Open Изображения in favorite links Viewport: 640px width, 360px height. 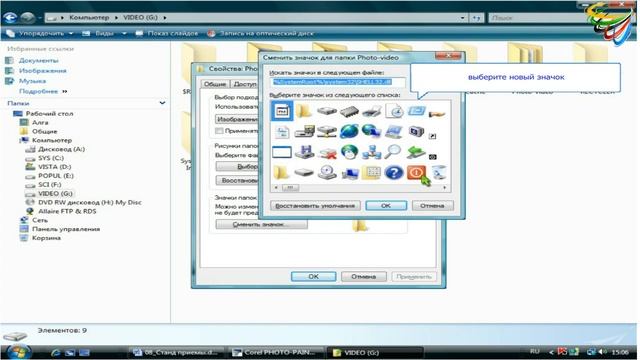(42, 71)
